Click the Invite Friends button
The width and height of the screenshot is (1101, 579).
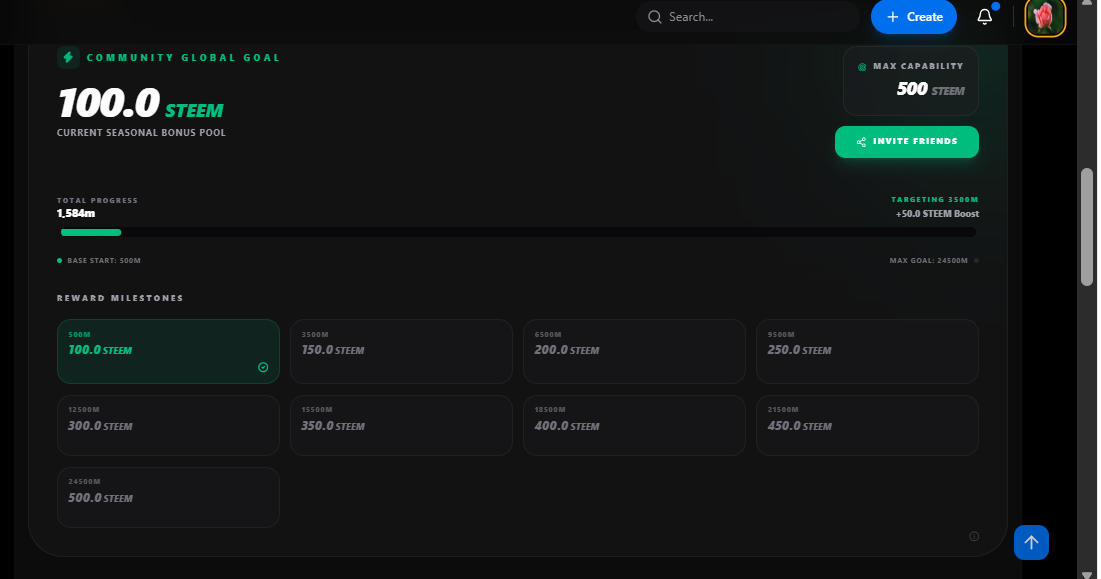906,142
